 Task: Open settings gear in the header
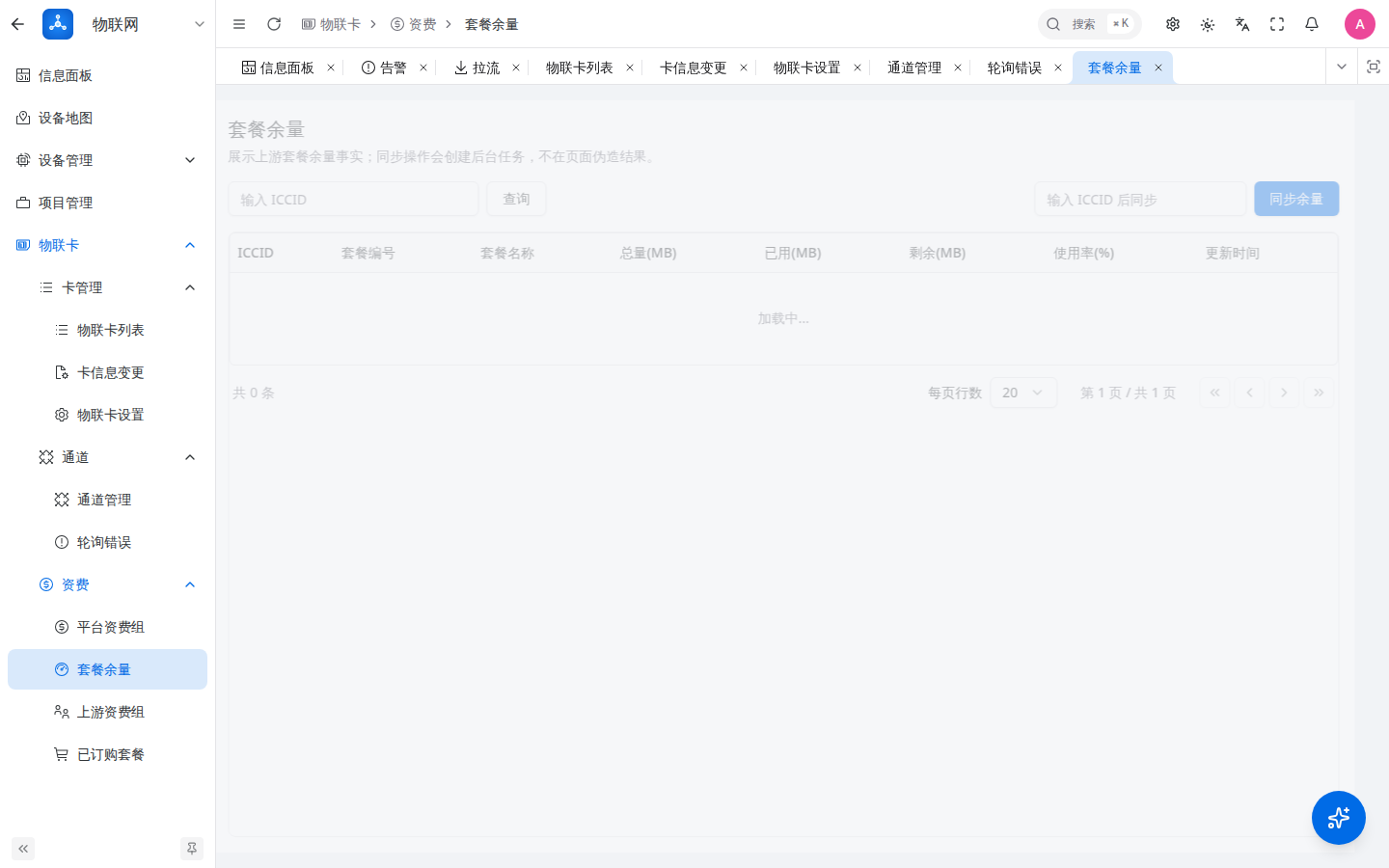[1173, 24]
